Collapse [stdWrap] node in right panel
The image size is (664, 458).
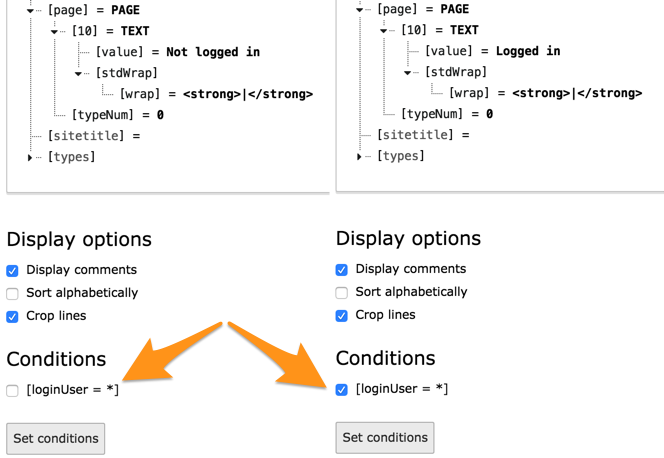click(408, 73)
